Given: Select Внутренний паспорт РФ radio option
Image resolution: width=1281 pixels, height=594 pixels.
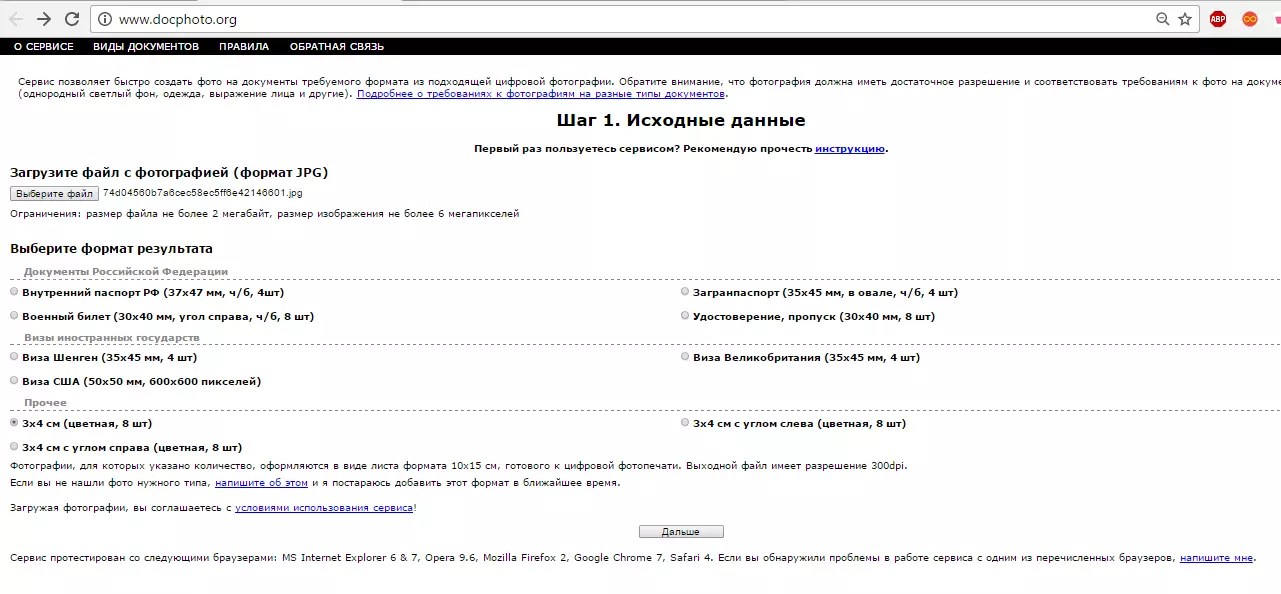Looking at the screenshot, I should [x=14, y=292].
